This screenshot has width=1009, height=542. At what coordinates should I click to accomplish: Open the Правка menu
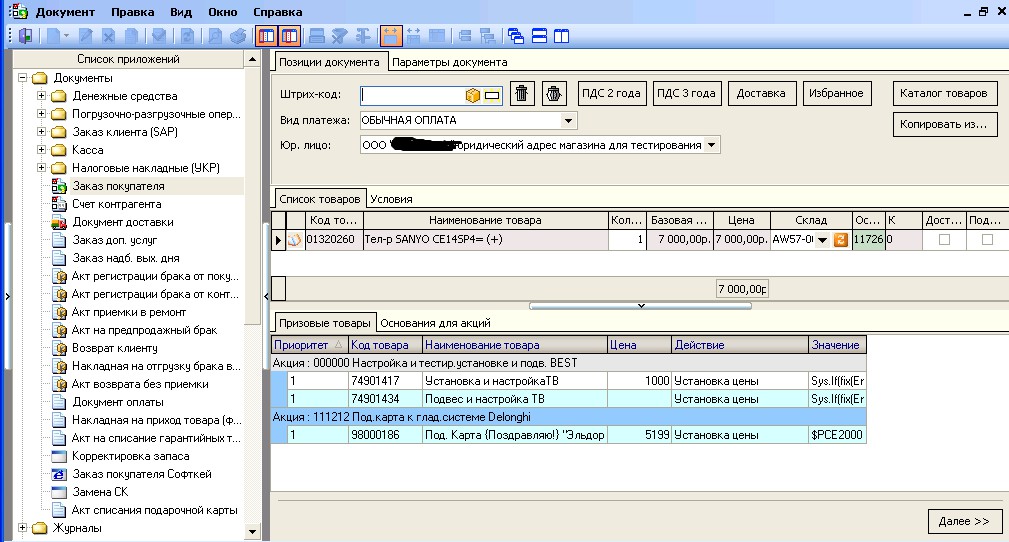click(x=133, y=12)
